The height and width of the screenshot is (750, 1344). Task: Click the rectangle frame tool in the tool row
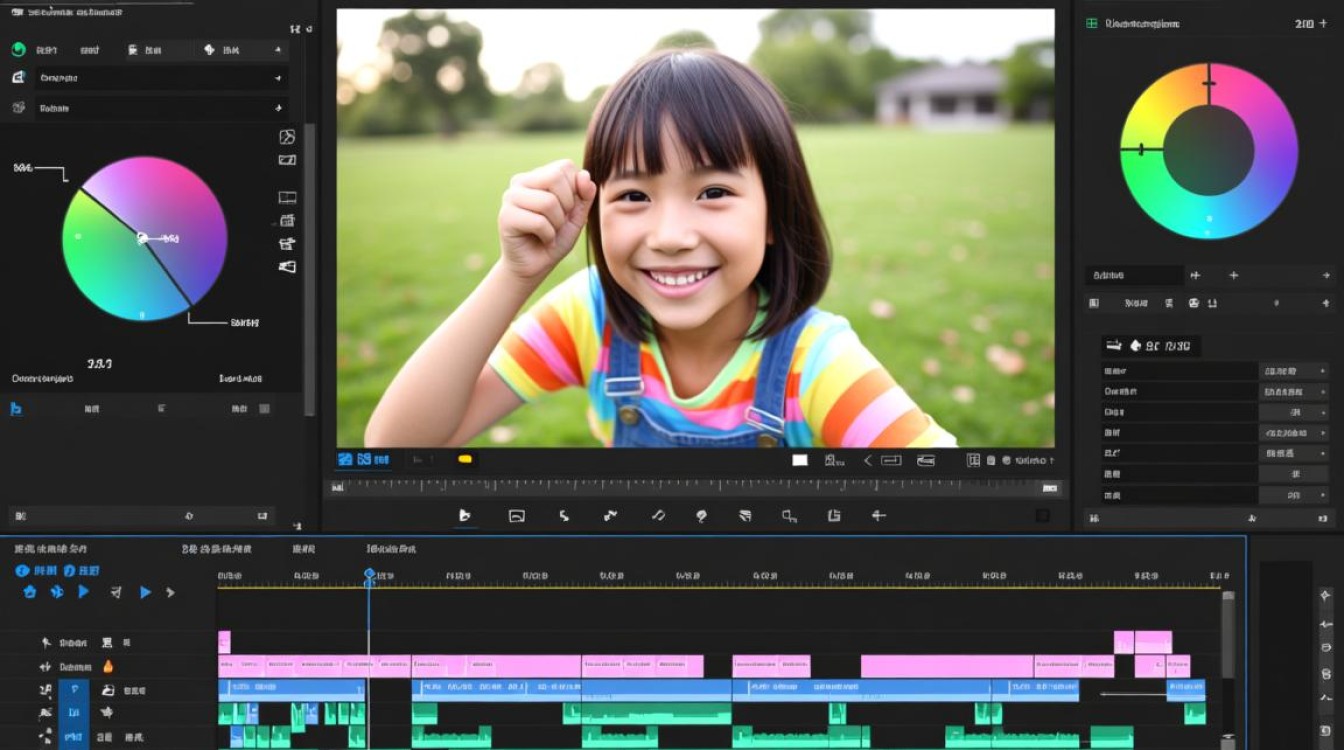(517, 516)
